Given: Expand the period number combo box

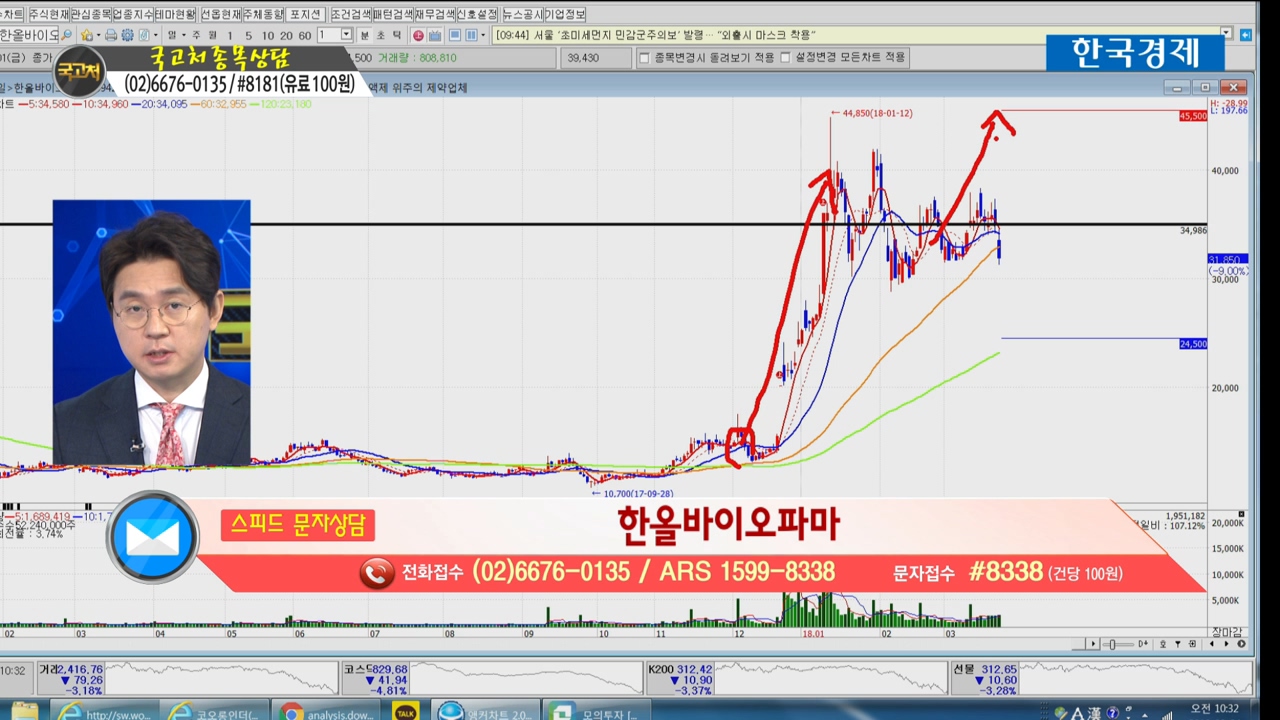Looking at the screenshot, I should click(x=347, y=35).
